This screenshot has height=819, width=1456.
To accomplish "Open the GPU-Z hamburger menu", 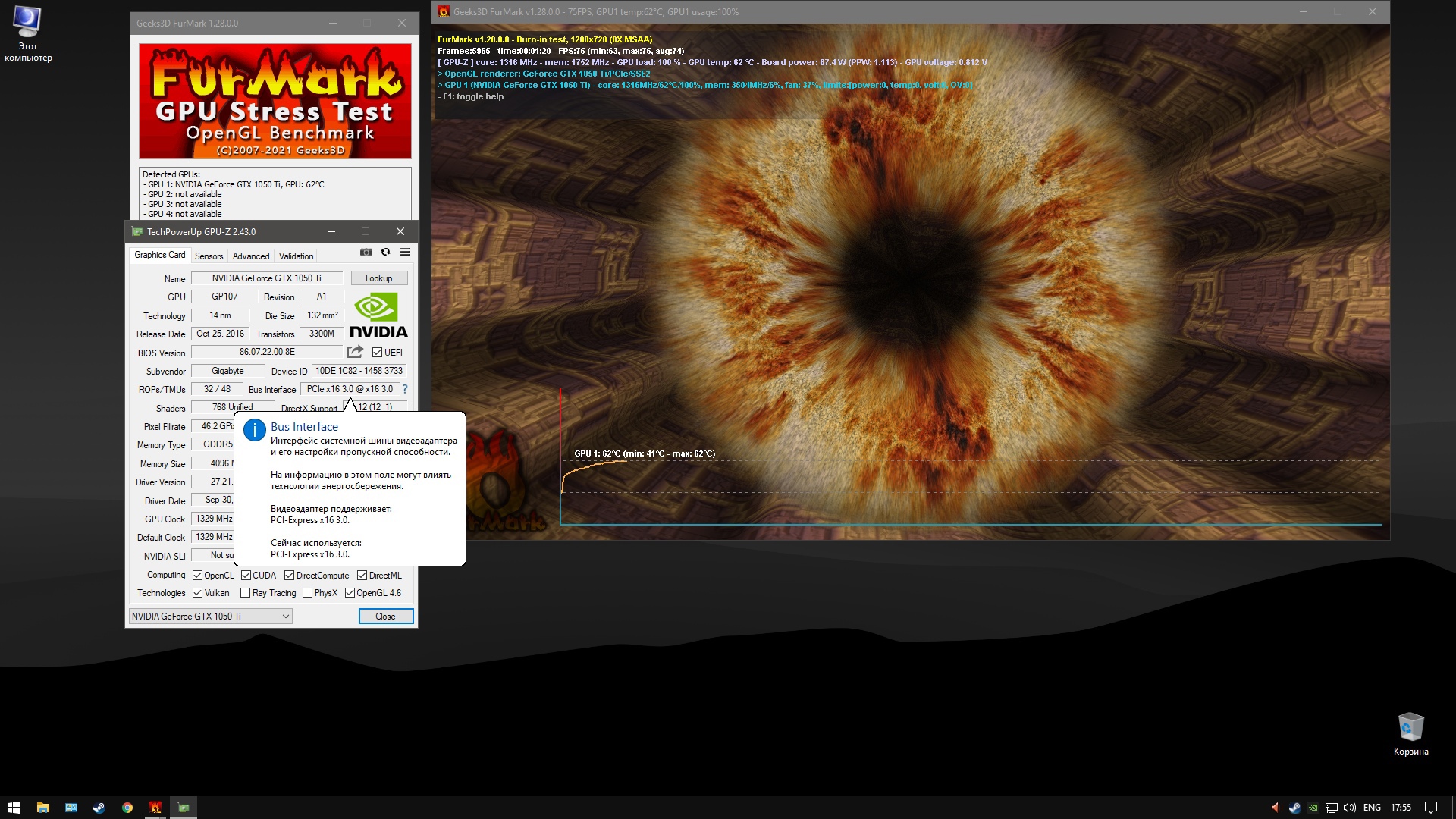I will tap(405, 252).
